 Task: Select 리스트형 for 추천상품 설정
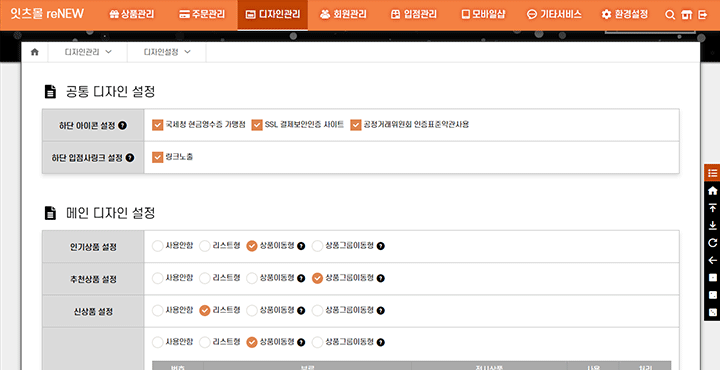coord(204,278)
